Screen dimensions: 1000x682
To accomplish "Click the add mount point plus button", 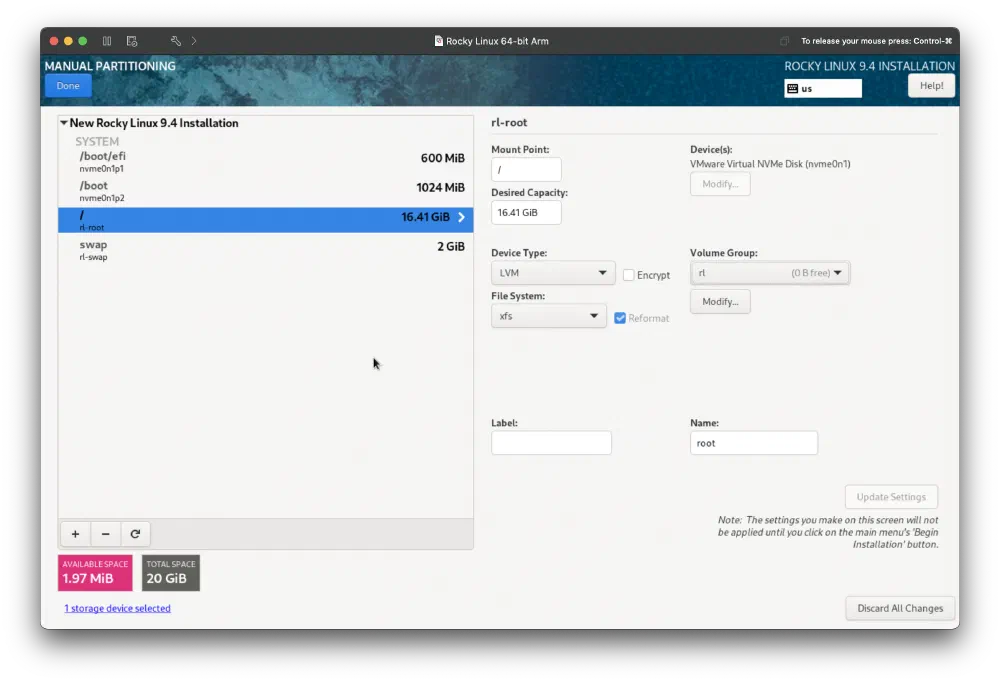I will pos(75,534).
